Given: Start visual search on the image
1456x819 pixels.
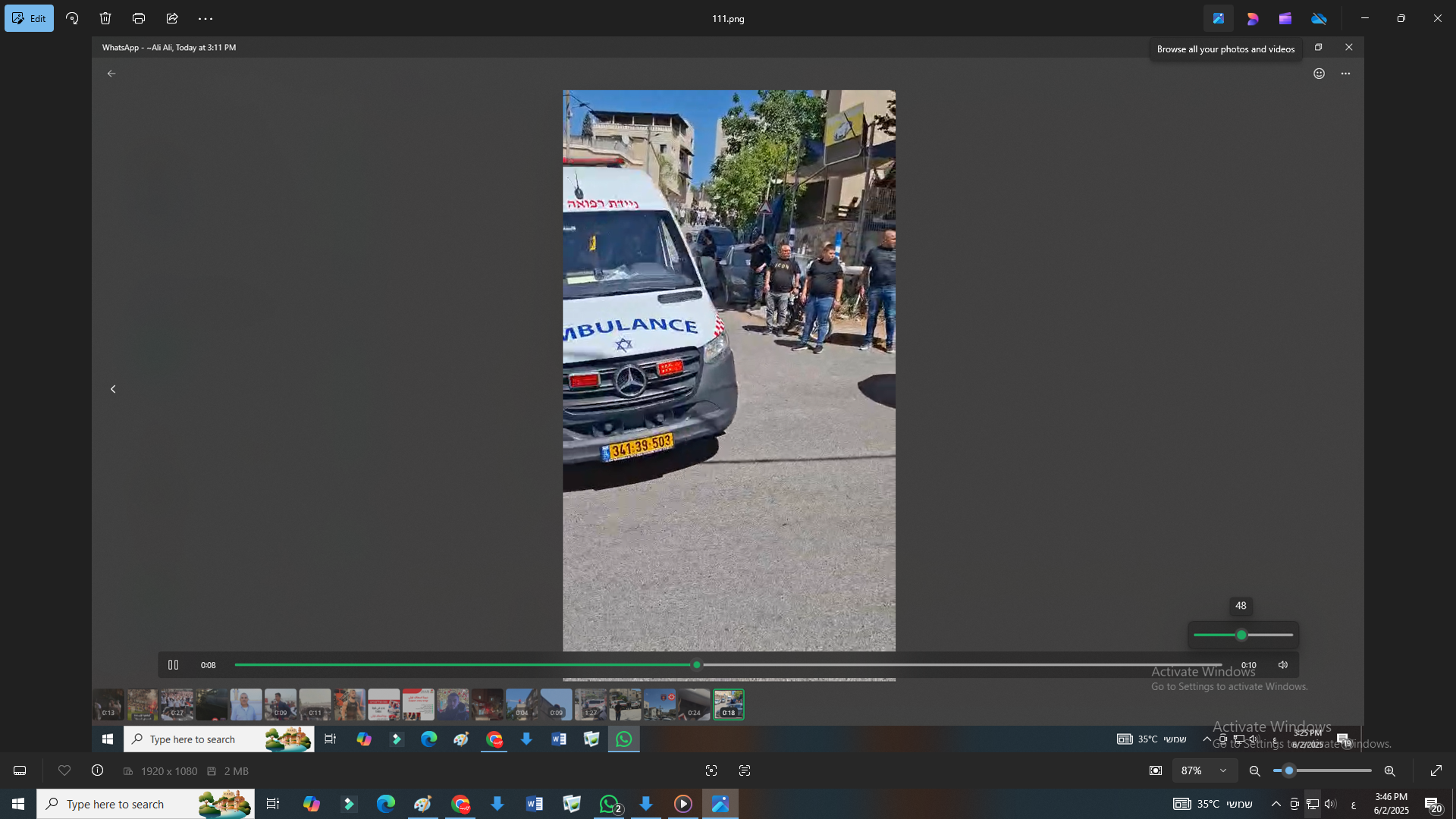Looking at the screenshot, I should click(711, 770).
